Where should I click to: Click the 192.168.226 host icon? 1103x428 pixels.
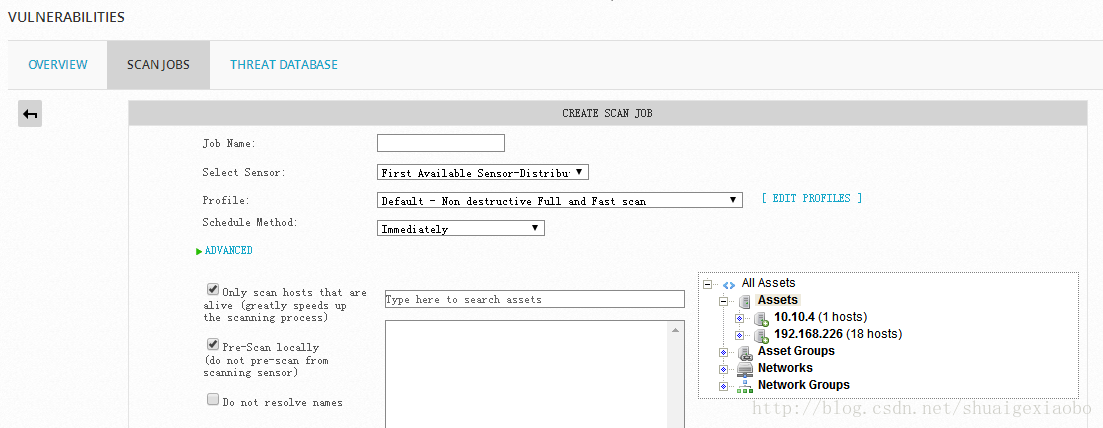(761, 335)
